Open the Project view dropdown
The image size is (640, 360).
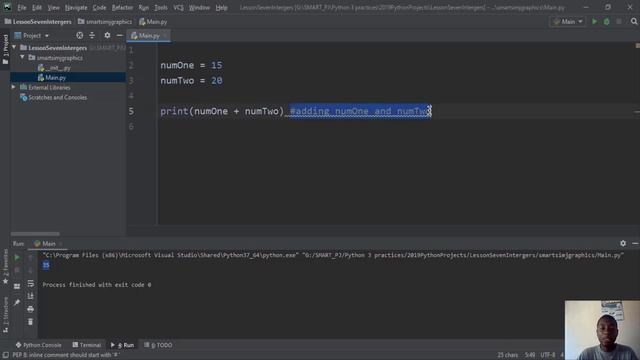[x=32, y=36]
